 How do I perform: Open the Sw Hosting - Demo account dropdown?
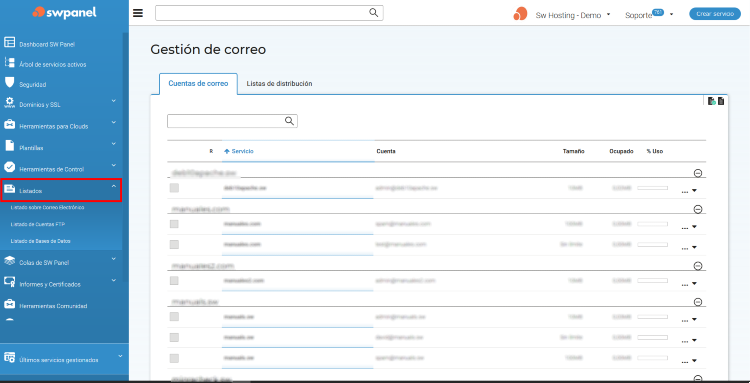pyautogui.click(x=573, y=15)
